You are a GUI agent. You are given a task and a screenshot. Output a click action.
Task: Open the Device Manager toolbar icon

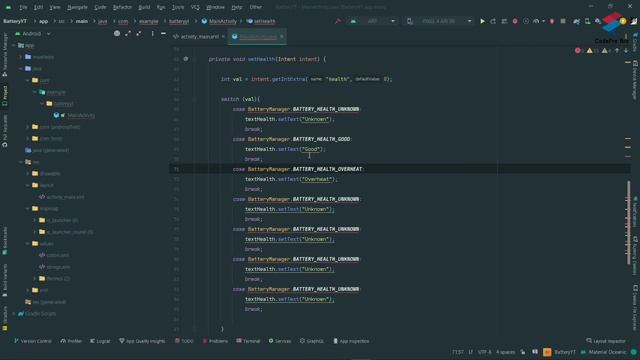tap(587, 21)
